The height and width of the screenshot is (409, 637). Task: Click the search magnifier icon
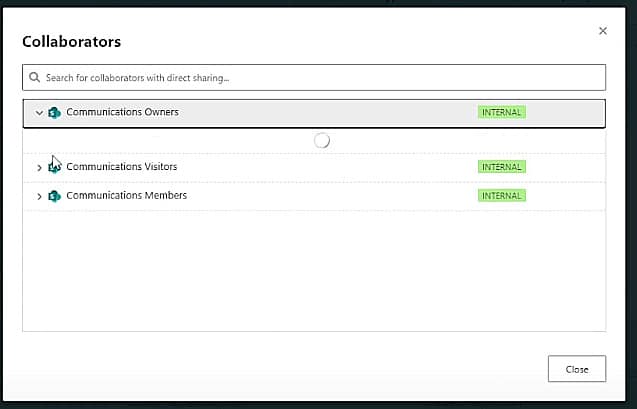(x=35, y=77)
